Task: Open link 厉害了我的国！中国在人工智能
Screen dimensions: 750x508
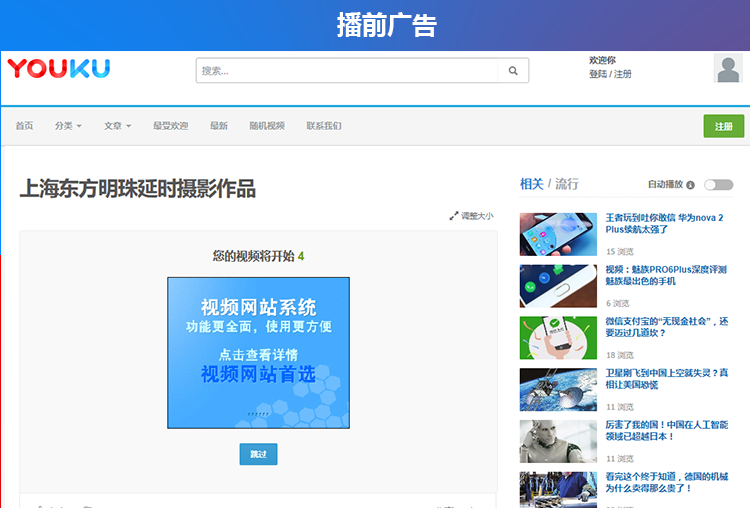Action: 667,431
